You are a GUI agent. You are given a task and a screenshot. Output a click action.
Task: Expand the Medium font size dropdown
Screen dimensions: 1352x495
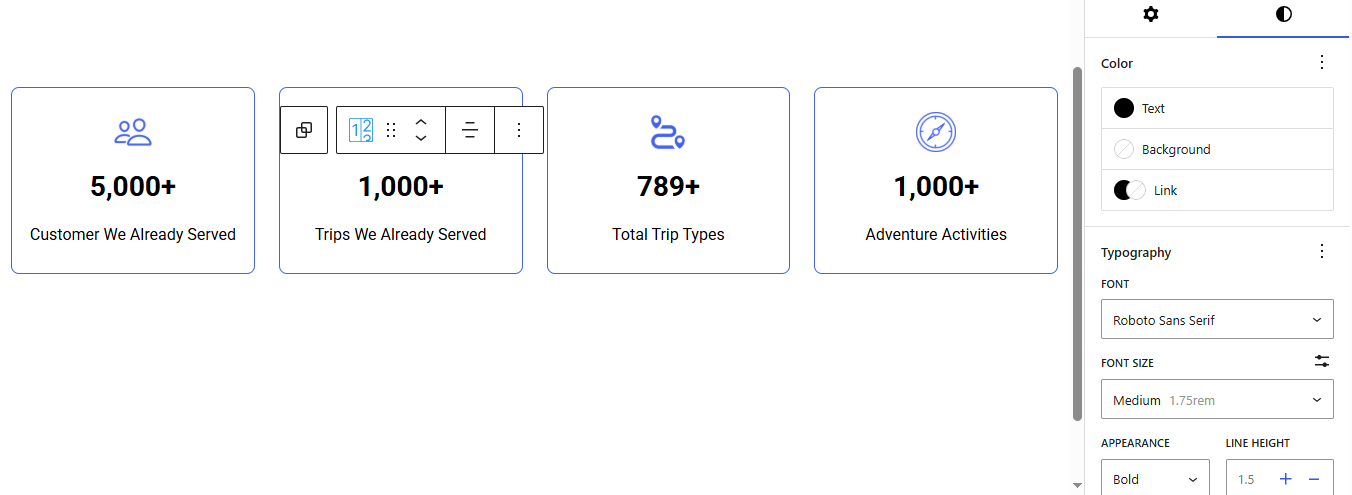tap(1217, 400)
